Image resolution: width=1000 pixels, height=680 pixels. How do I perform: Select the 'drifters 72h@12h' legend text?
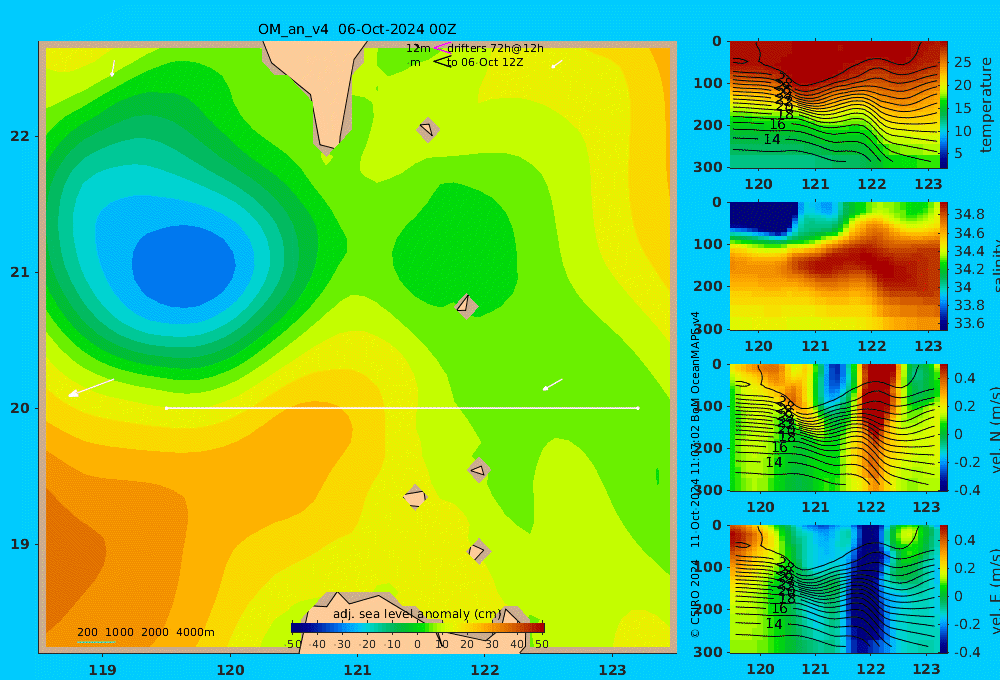pyautogui.click(x=496, y=48)
